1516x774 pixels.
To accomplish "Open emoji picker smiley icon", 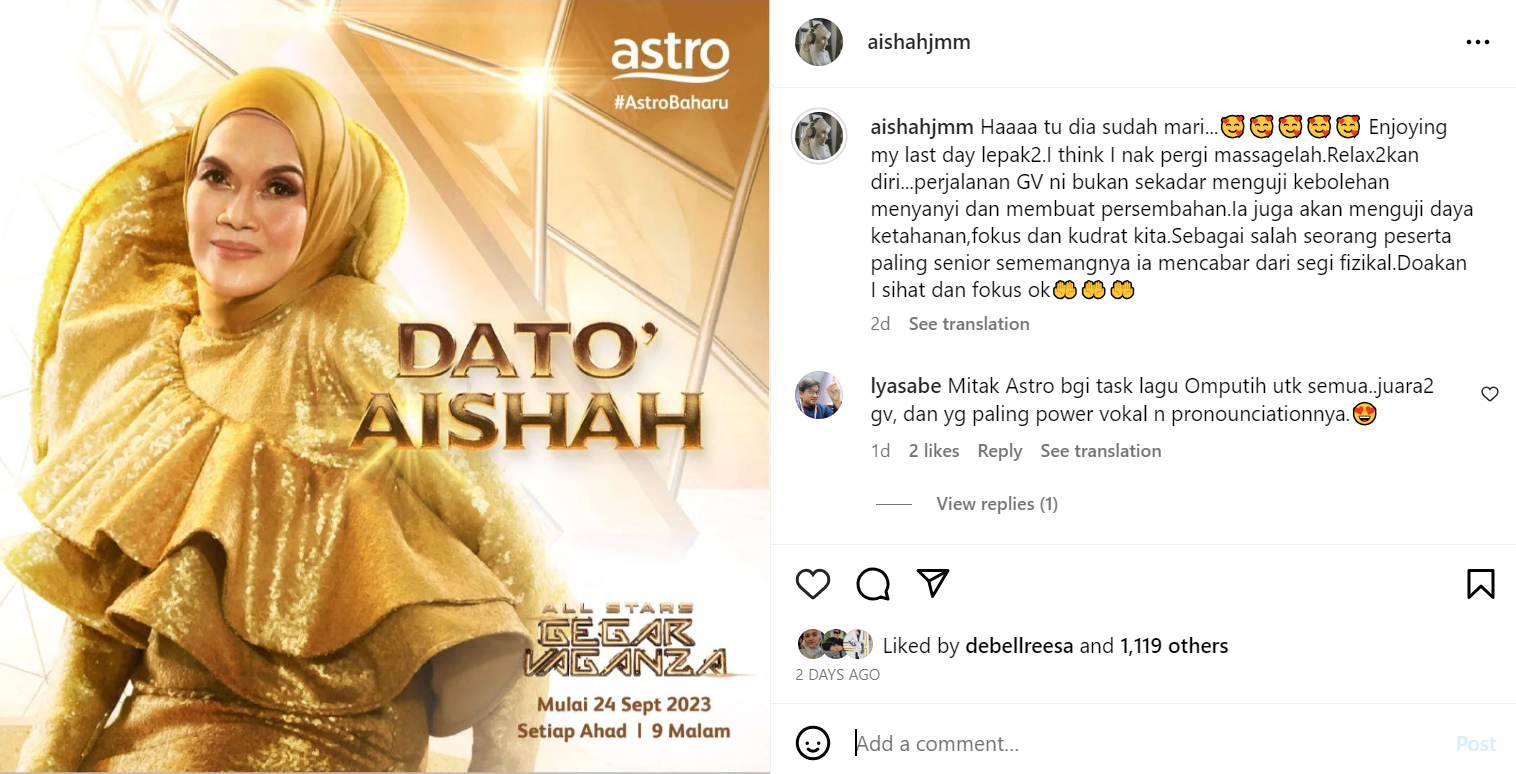I will point(813,743).
